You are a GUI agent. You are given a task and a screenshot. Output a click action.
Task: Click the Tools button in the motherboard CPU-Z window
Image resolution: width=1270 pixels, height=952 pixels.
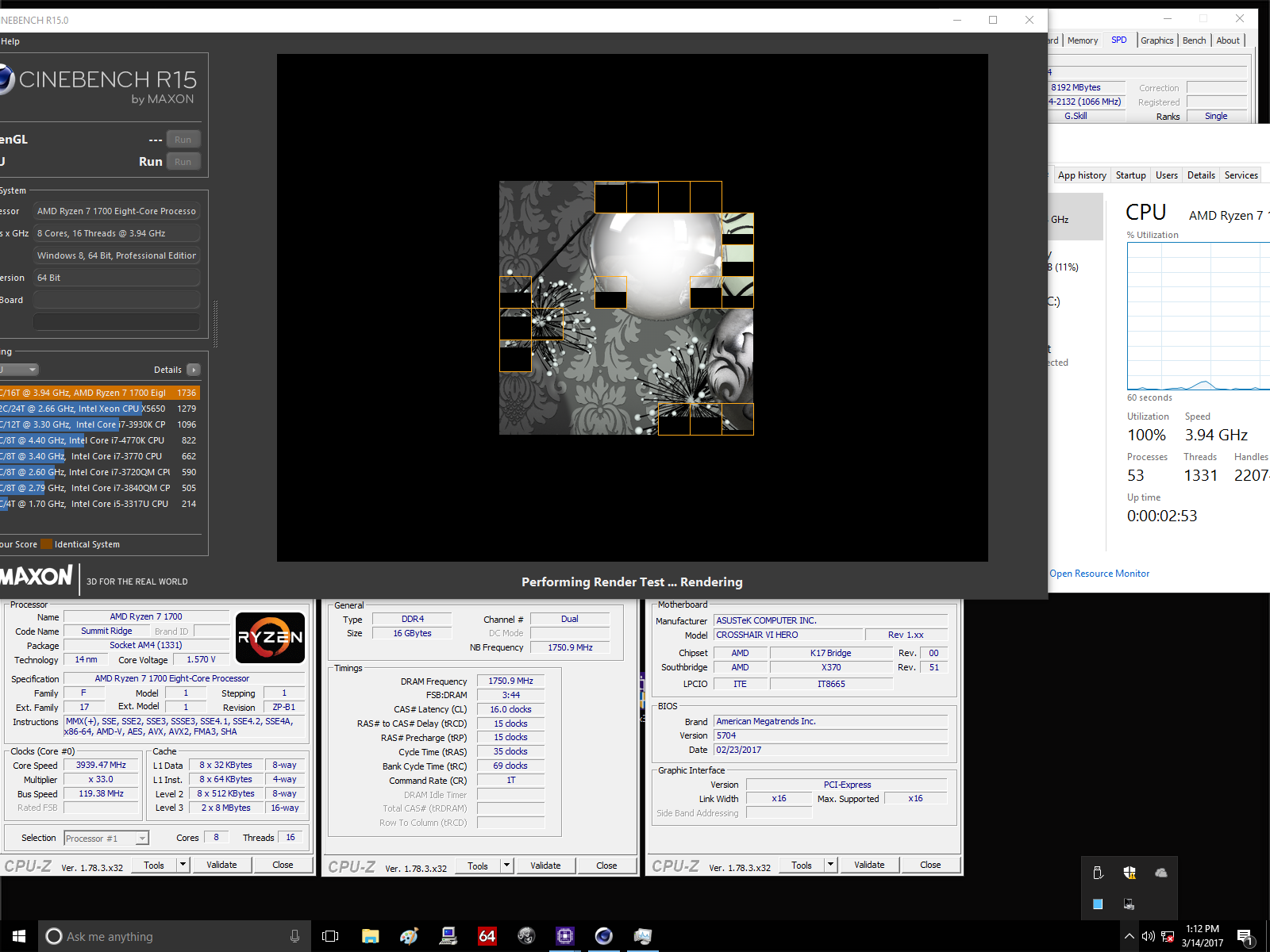(802, 865)
